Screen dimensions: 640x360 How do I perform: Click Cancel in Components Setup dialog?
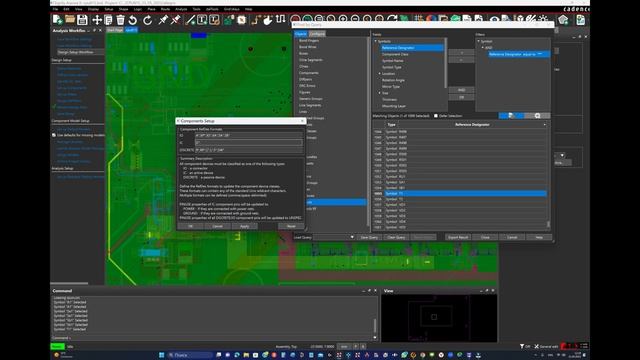coord(217,226)
